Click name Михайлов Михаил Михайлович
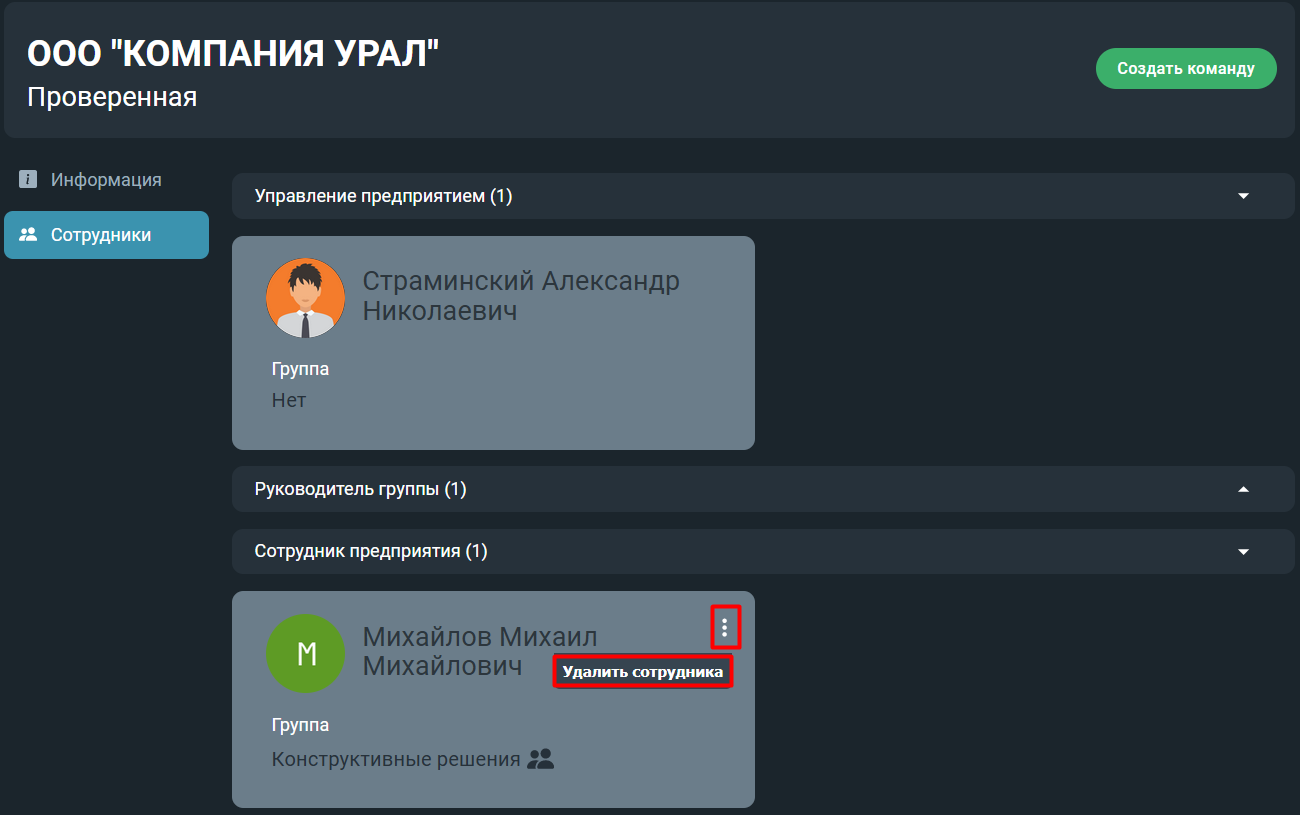 coord(480,651)
